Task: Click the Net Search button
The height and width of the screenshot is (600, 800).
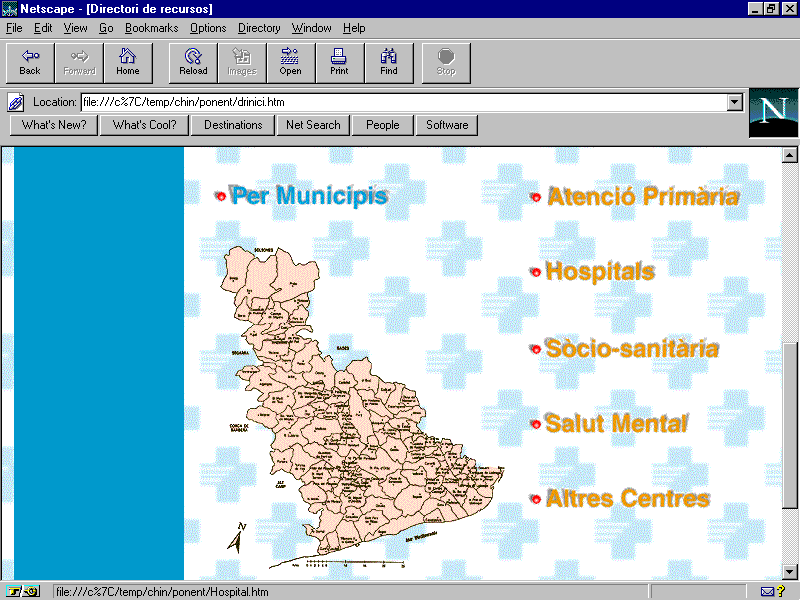Action: point(313,125)
